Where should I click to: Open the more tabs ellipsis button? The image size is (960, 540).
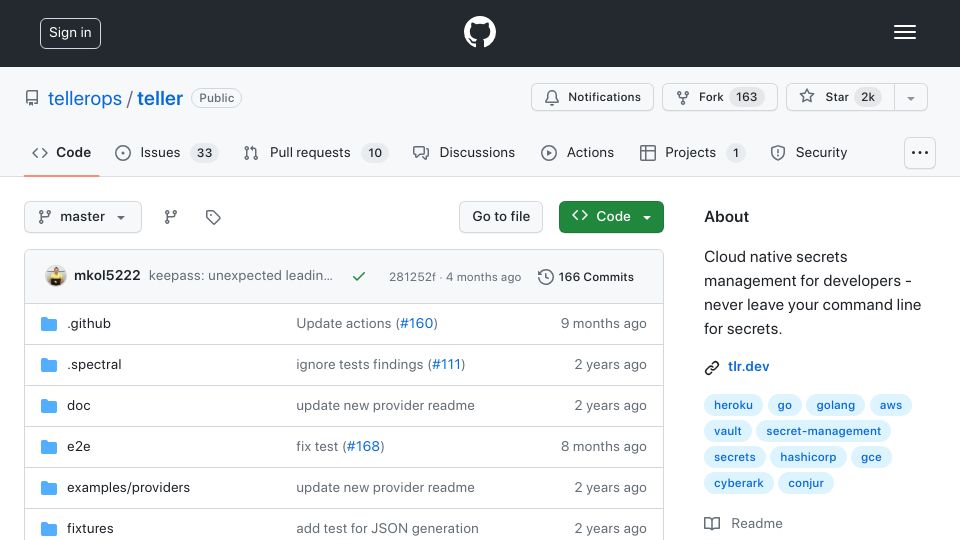(920, 152)
